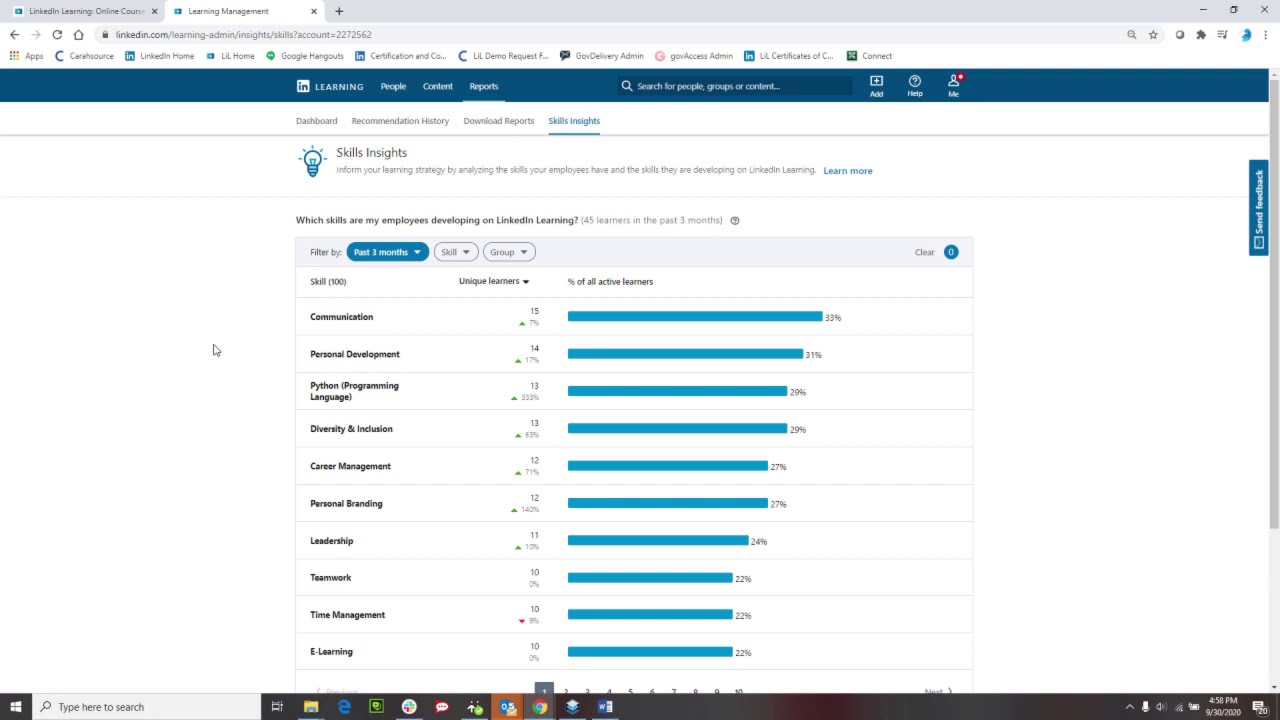Click the search for people, groups or content field
The height and width of the screenshot is (720, 1280).
[x=735, y=86]
